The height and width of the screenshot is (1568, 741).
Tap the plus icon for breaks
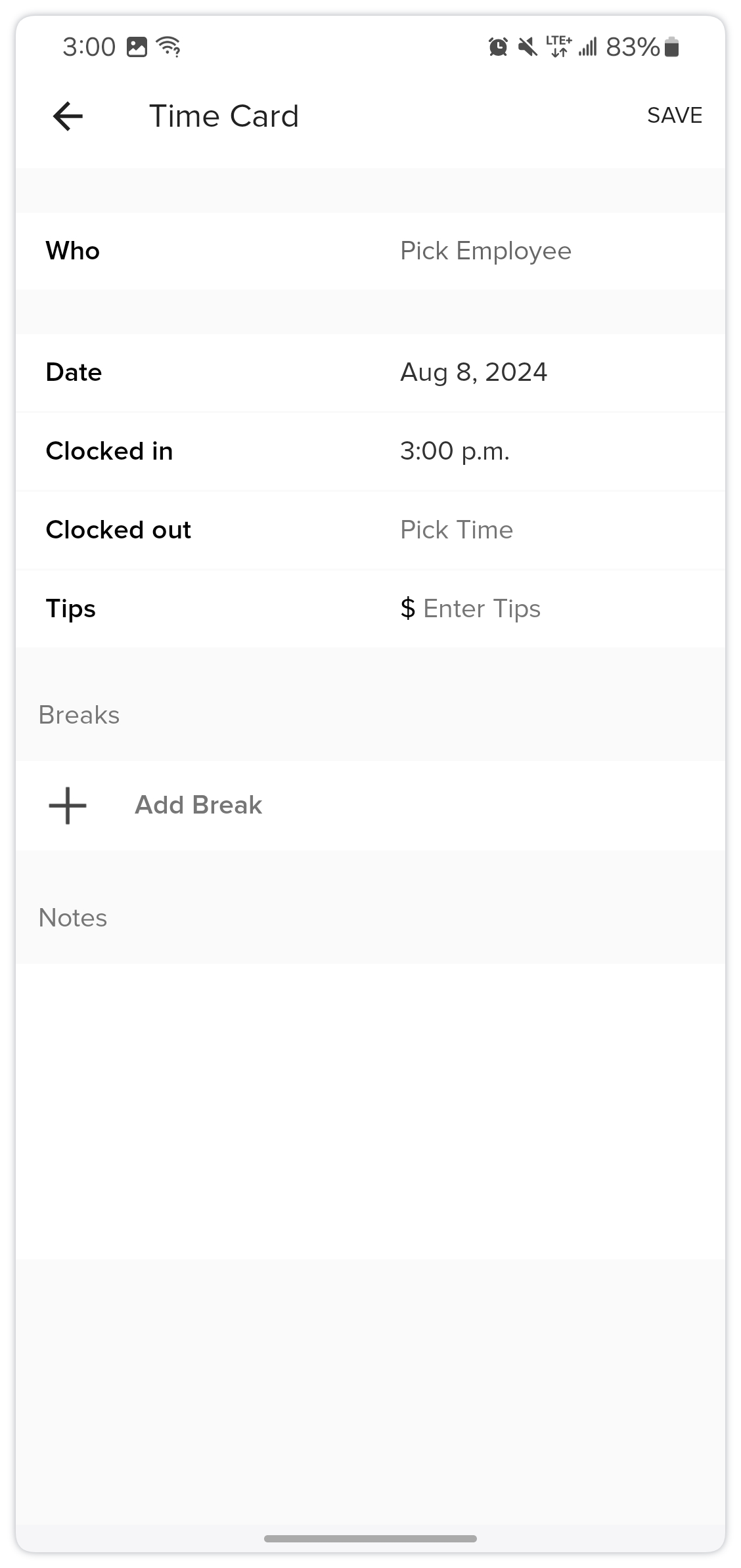click(x=68, y=805)
